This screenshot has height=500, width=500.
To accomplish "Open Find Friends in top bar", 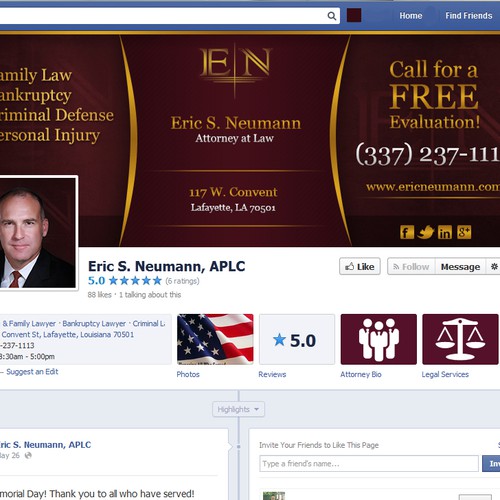I will (x=469, y=16).
